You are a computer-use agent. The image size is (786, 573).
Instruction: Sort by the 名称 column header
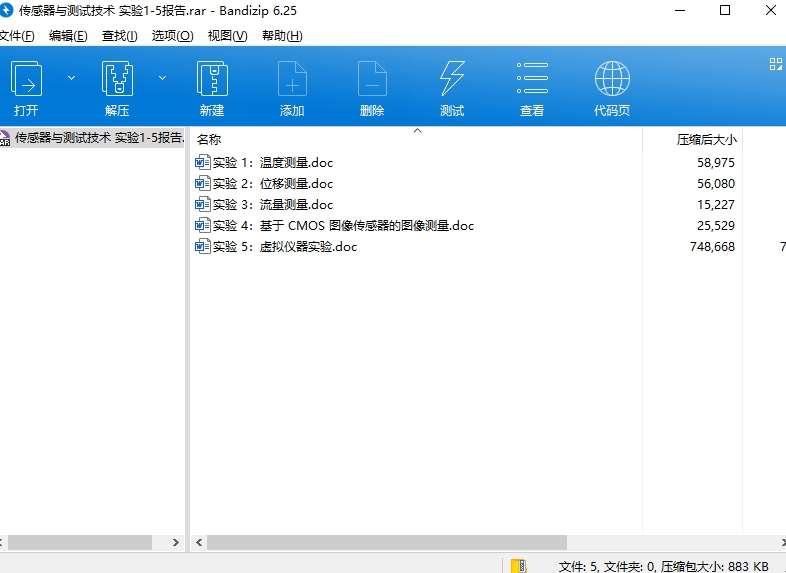coord(209,140)
